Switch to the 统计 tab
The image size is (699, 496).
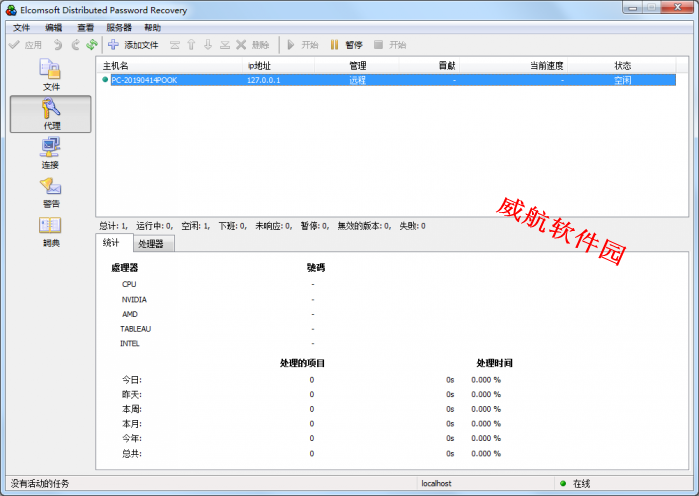[114, 242]
